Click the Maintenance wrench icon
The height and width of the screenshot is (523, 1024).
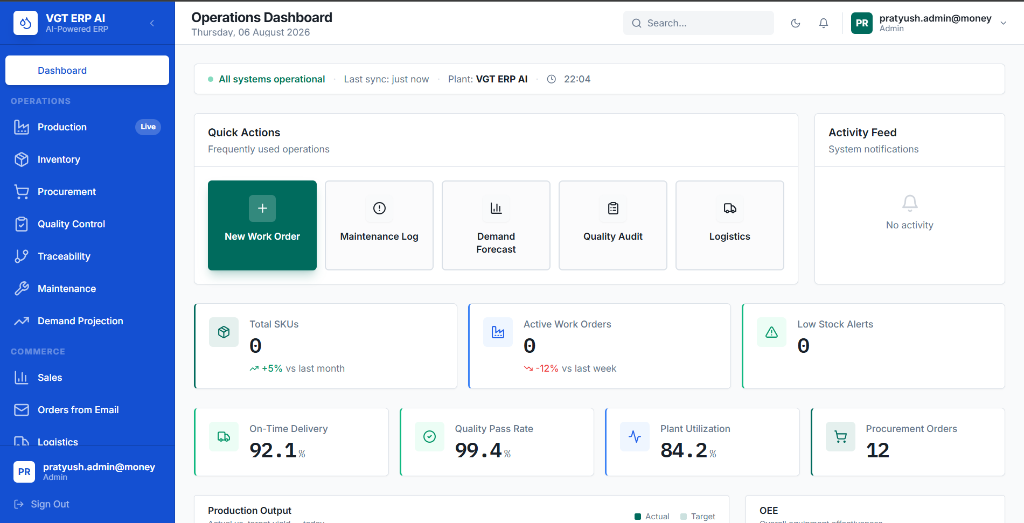(x=22, y=289)
